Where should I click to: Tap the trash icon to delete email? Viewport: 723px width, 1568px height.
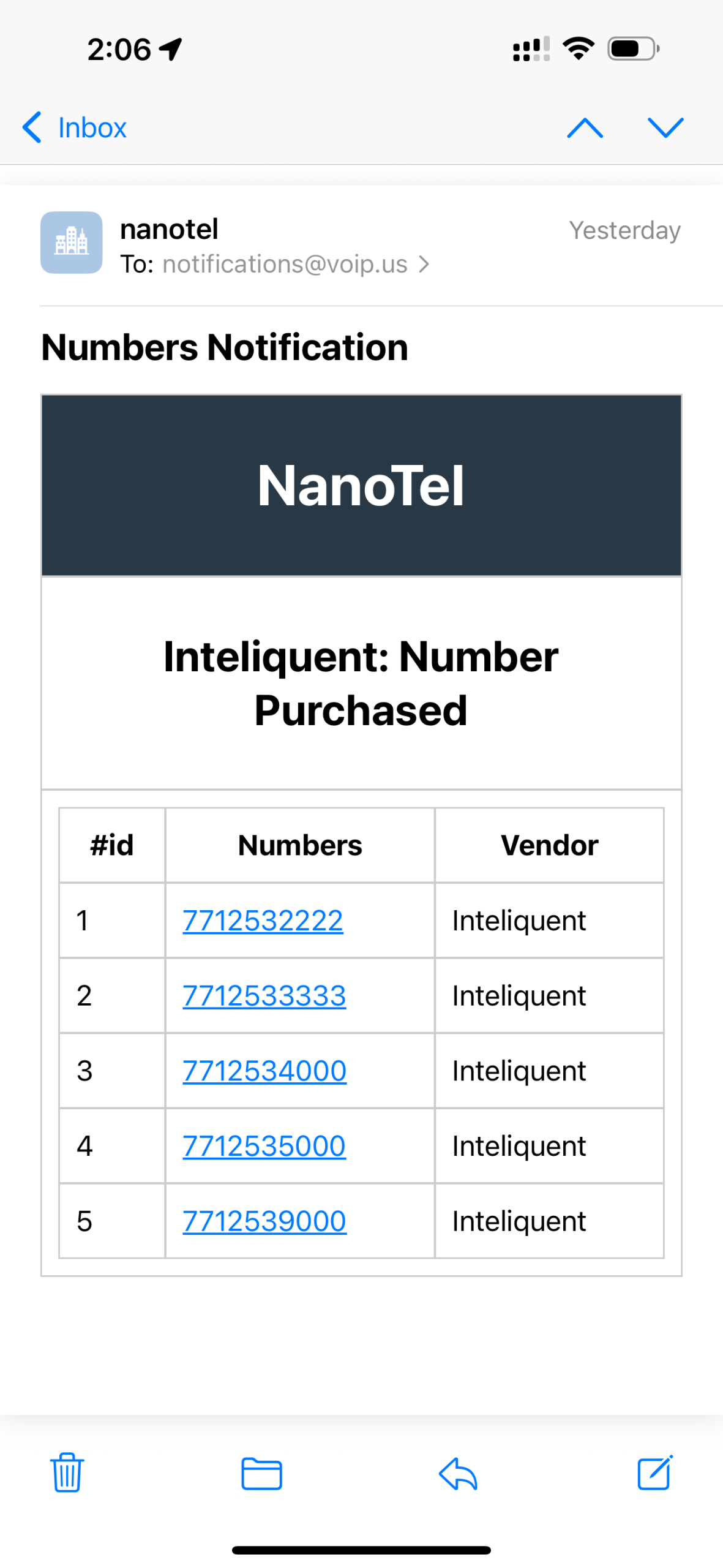[x=67, y=1471]
